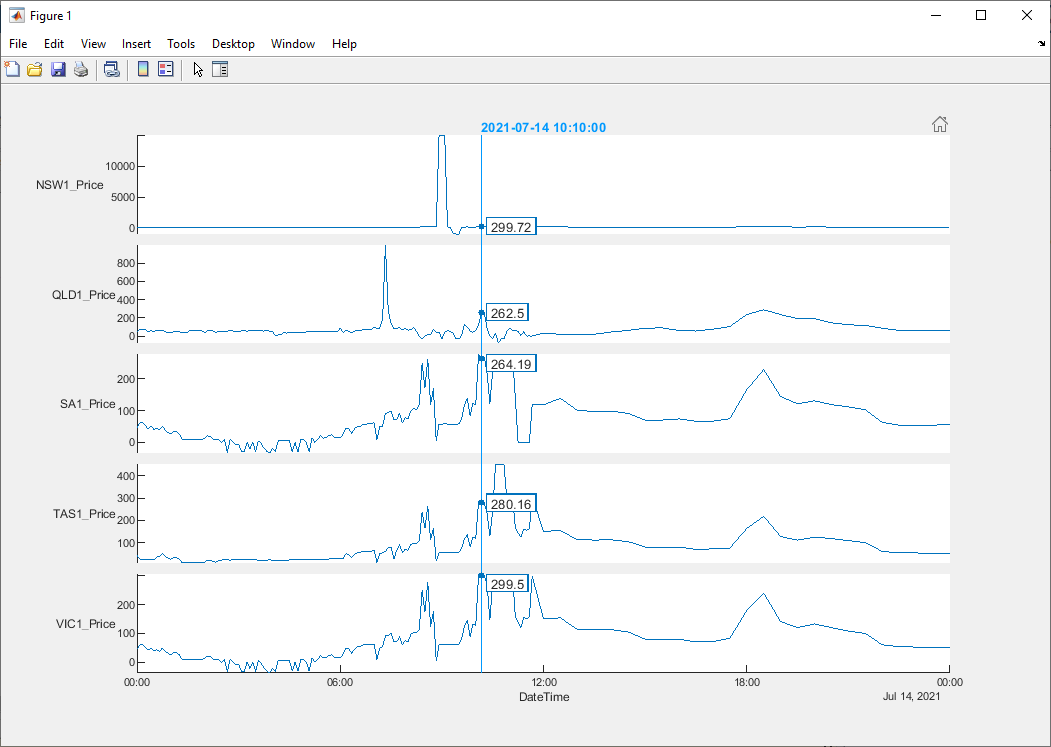
Task: Click the MATLAB logo in the title bar
Action: 16,15
